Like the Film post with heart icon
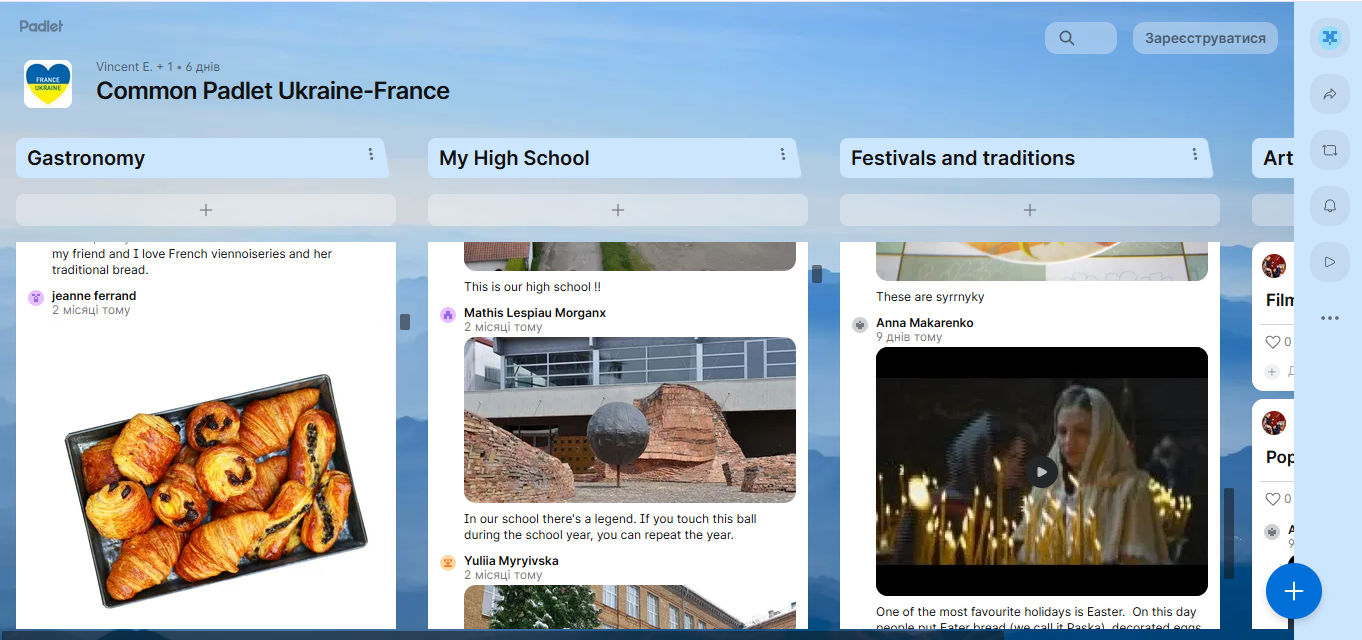The image size is (1362, 640). (x=1273, y=342)
